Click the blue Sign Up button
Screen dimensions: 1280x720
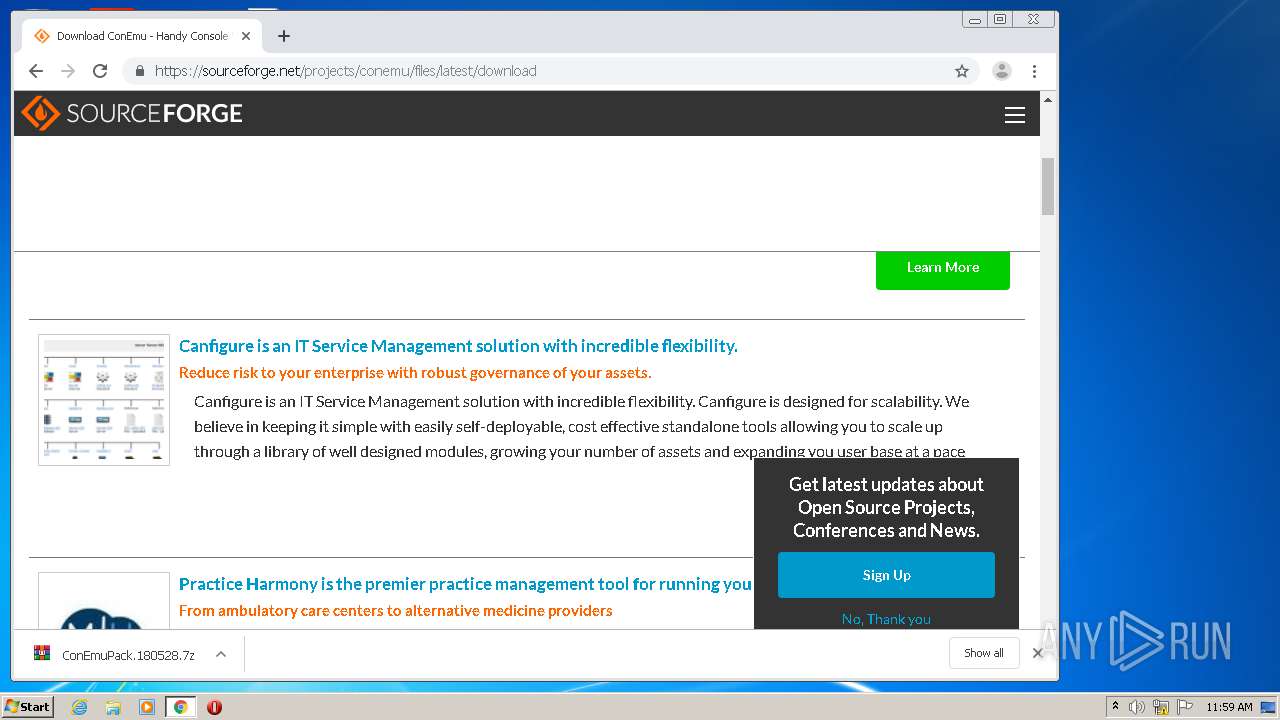887,575
